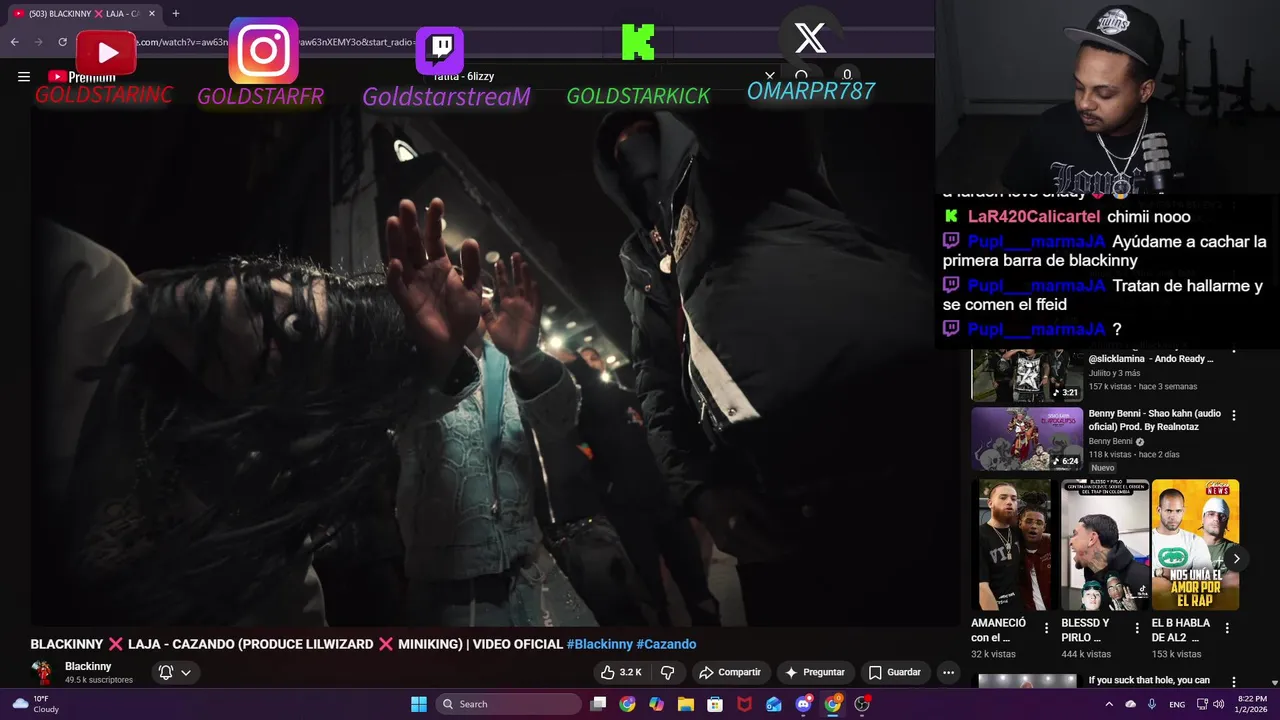1280x720 pixels.
Task: Open Task View from the taskbar
Action: [x=598, y=704]
